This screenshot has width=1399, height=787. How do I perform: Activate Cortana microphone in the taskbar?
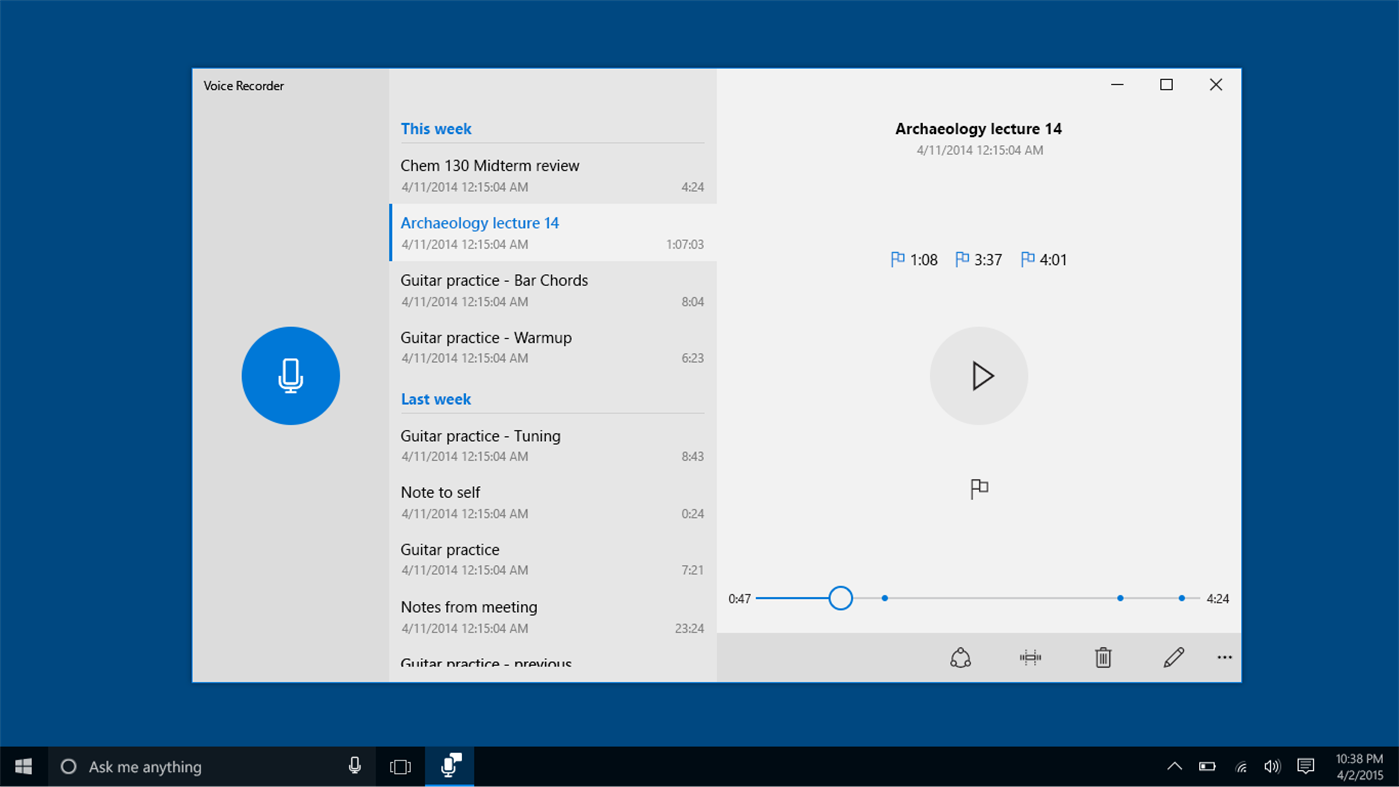[x=355, y=765]
